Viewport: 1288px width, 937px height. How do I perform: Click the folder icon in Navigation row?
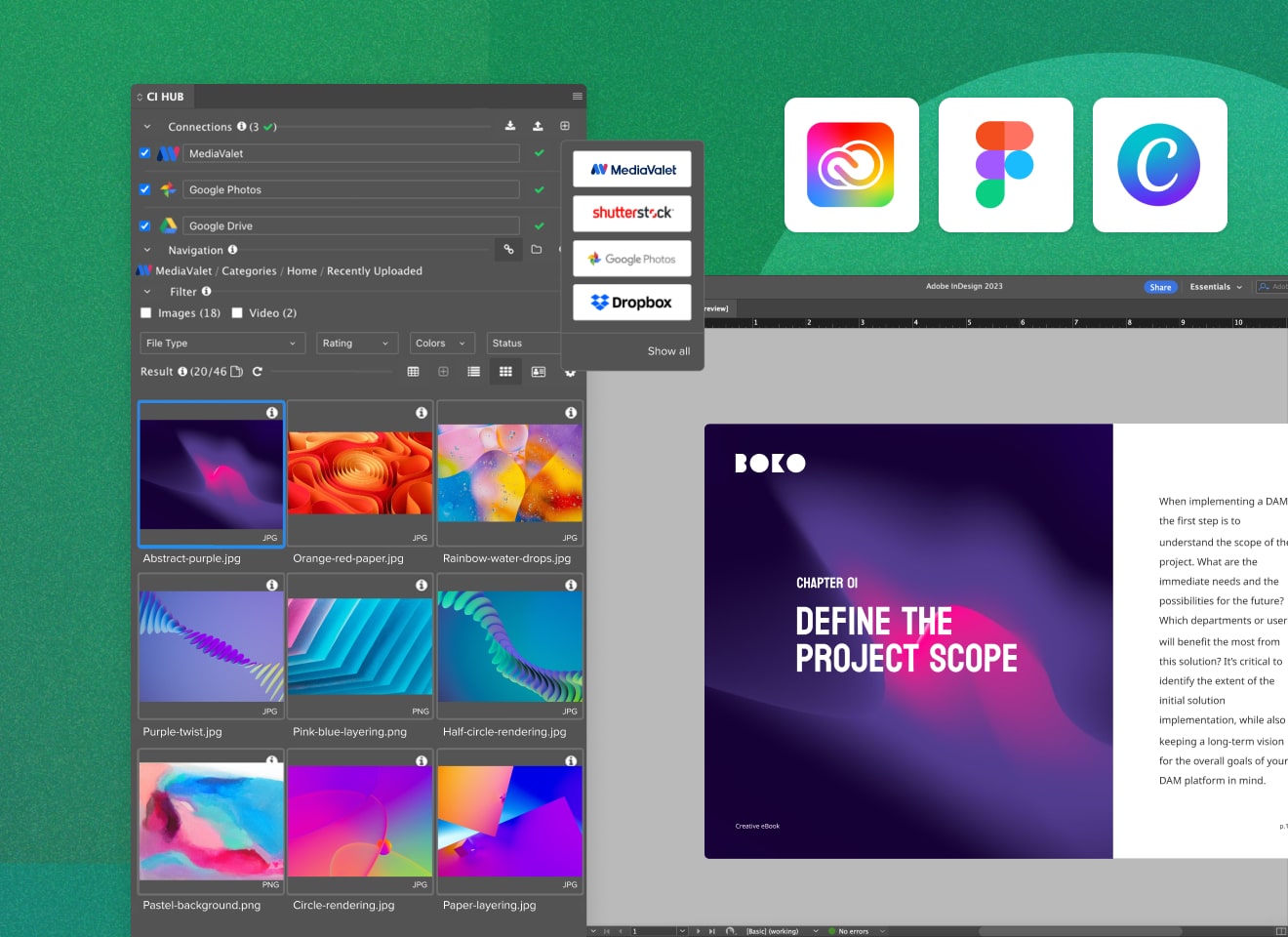tap(536, 250)
